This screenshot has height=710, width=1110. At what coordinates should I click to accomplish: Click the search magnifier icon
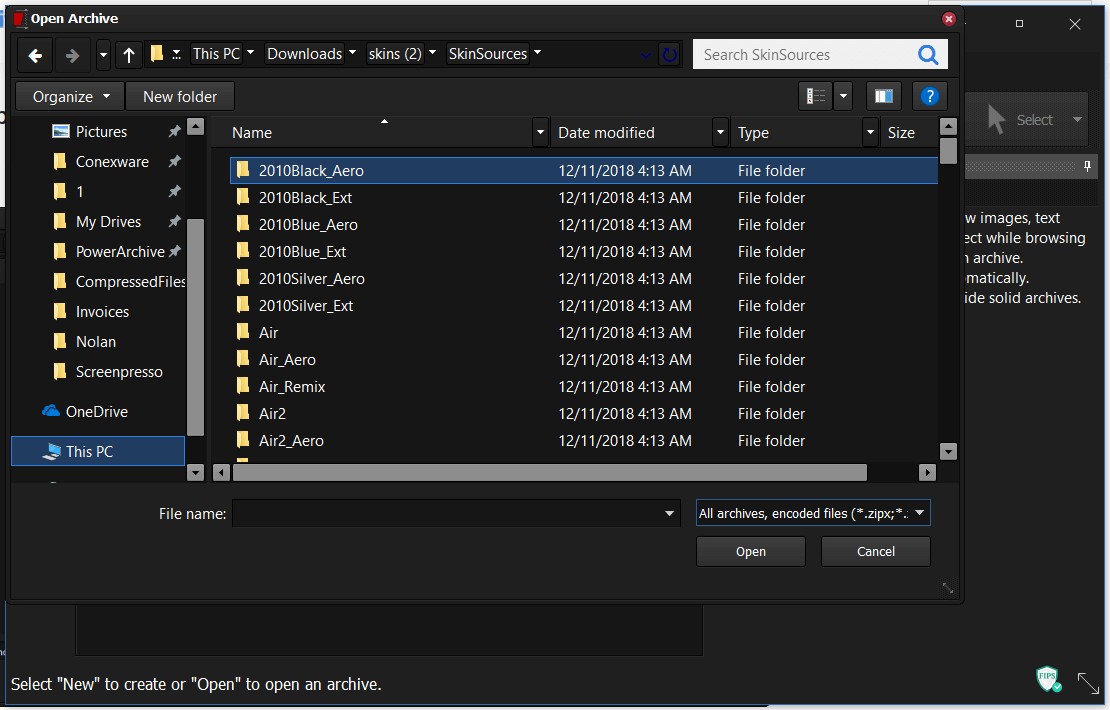(x=927, y=55)
